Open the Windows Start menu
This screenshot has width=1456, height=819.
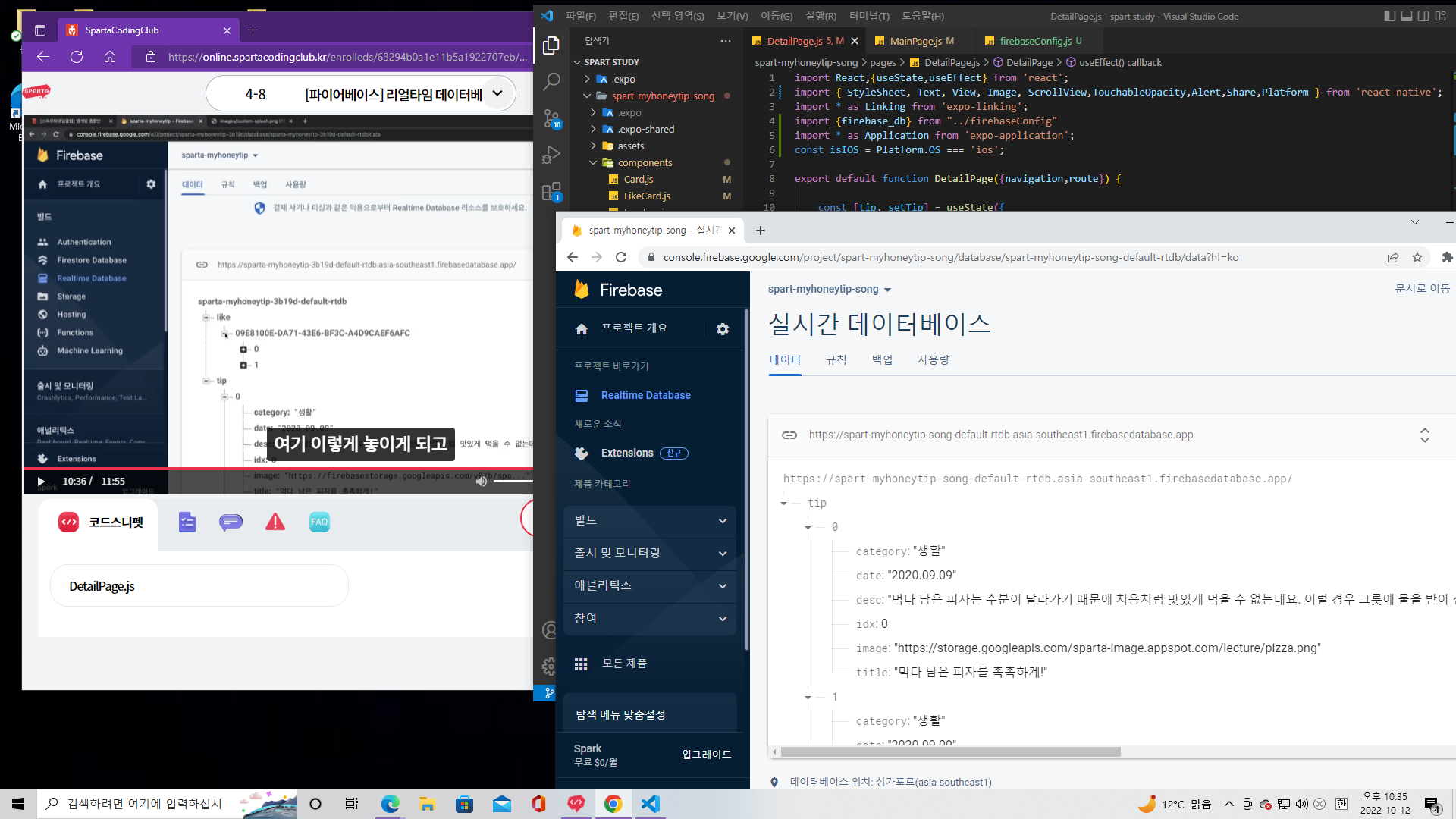[18, 804]
